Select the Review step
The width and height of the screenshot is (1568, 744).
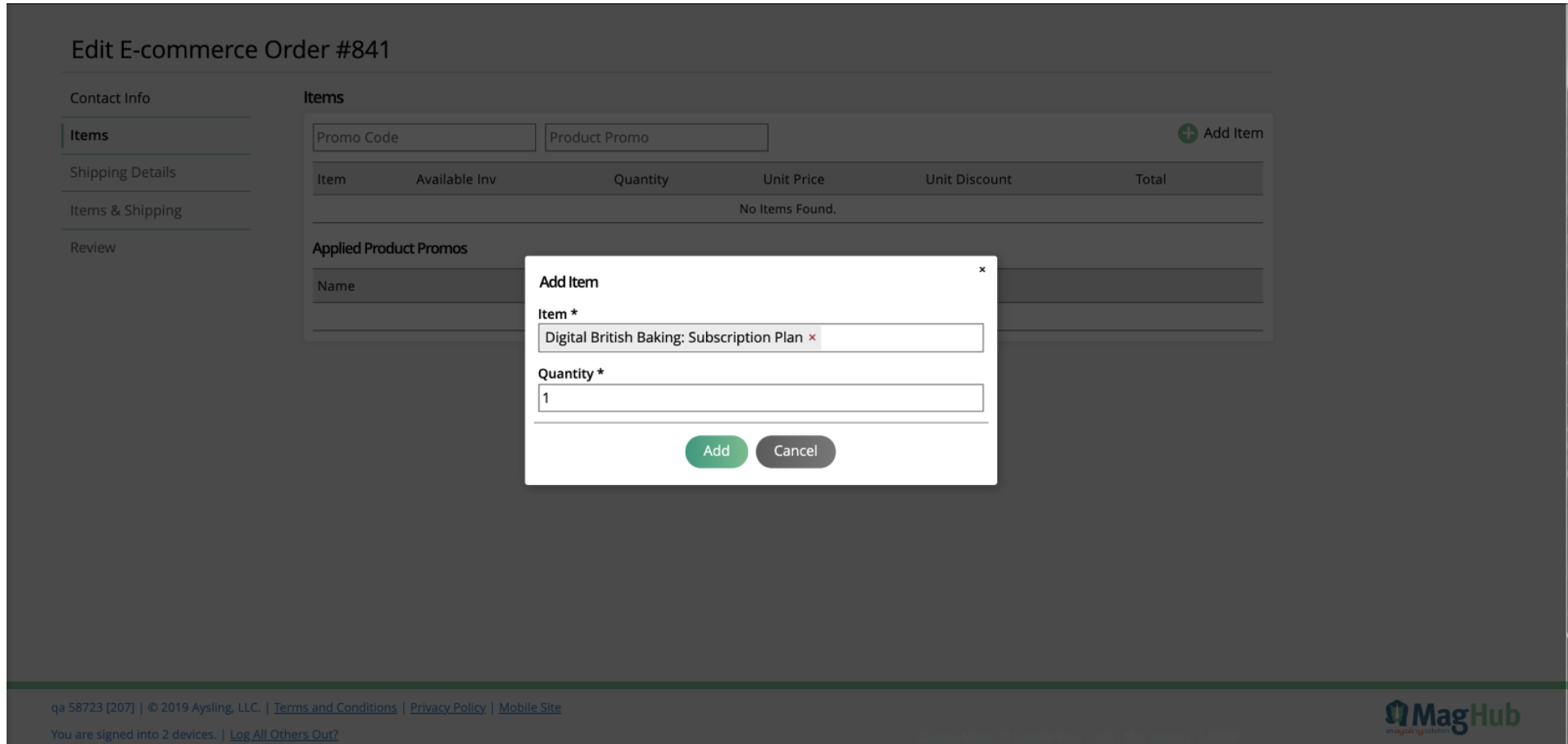point(93,247)
